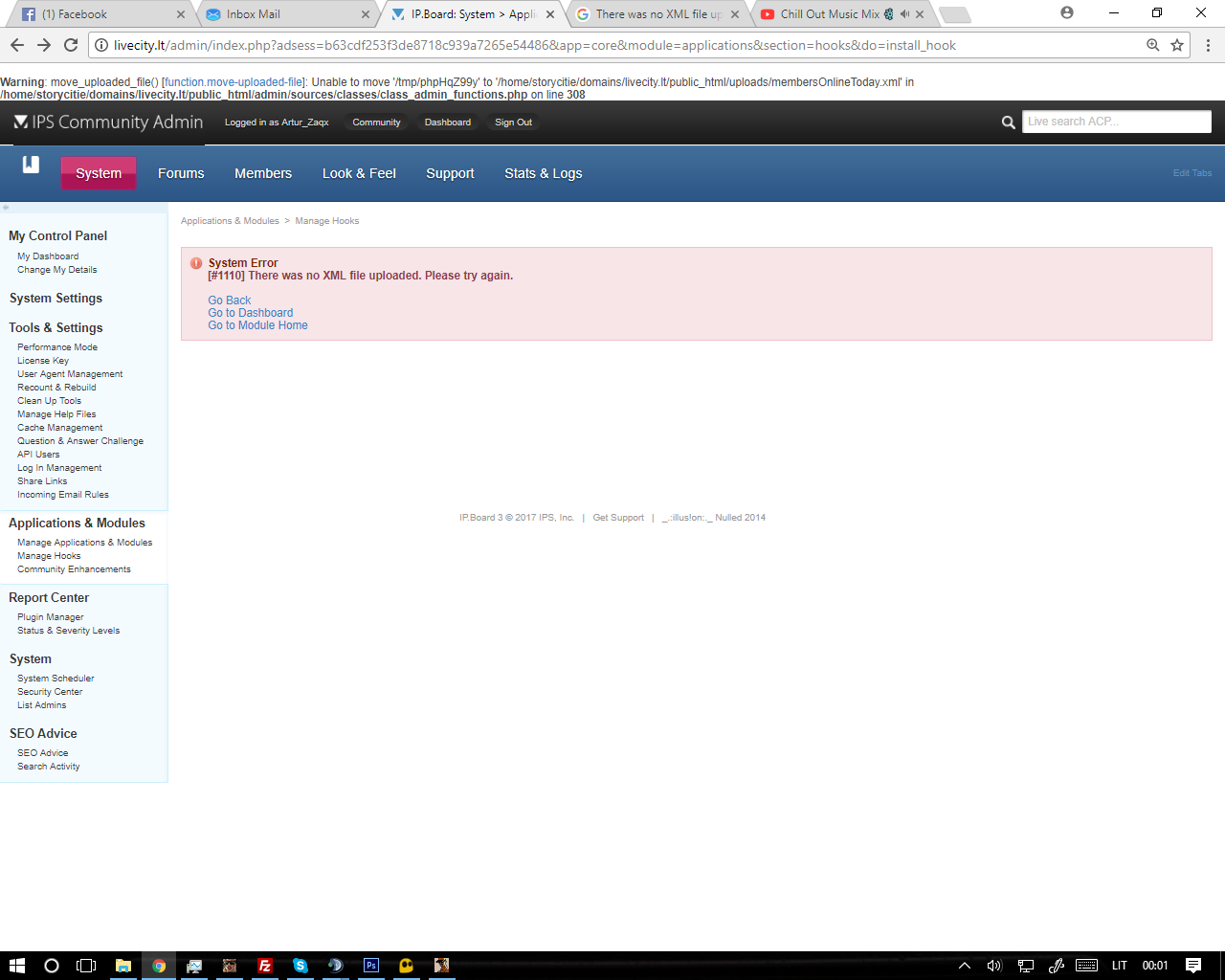Screen dimensions: 1225x980
Task: Click the Live search ACP field
Action: (x=1117, y=122)
